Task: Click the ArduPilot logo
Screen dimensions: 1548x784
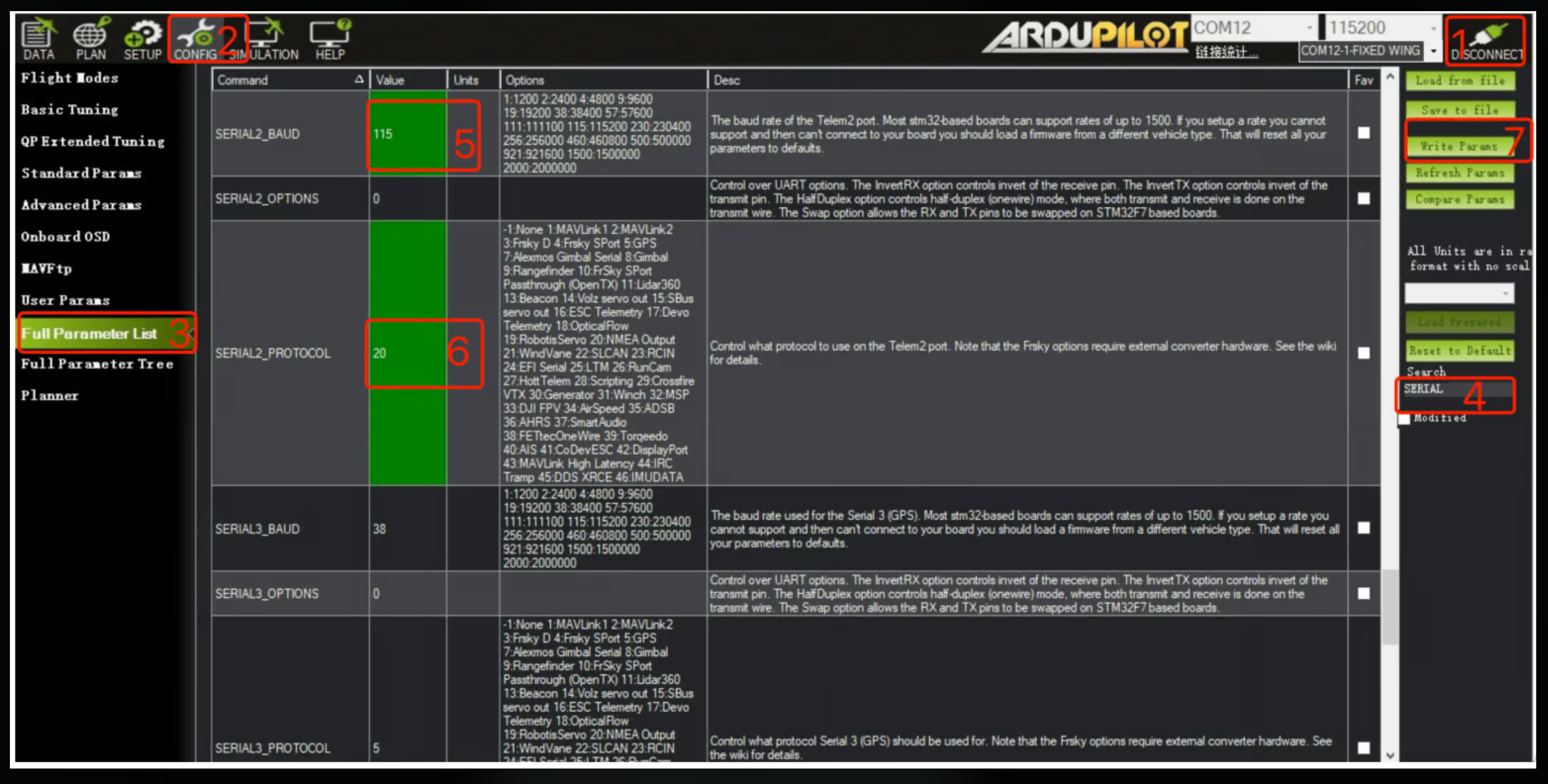Action: pyautogui.click(x=1085, y=36)
